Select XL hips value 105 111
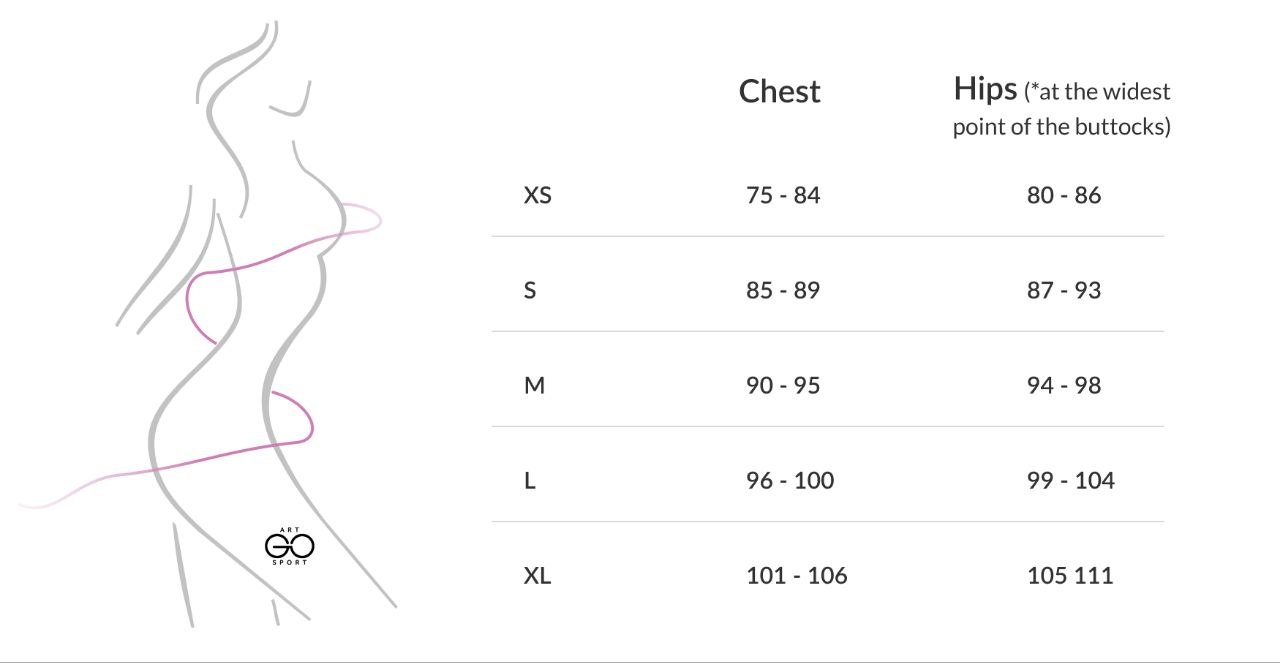 1070,575
